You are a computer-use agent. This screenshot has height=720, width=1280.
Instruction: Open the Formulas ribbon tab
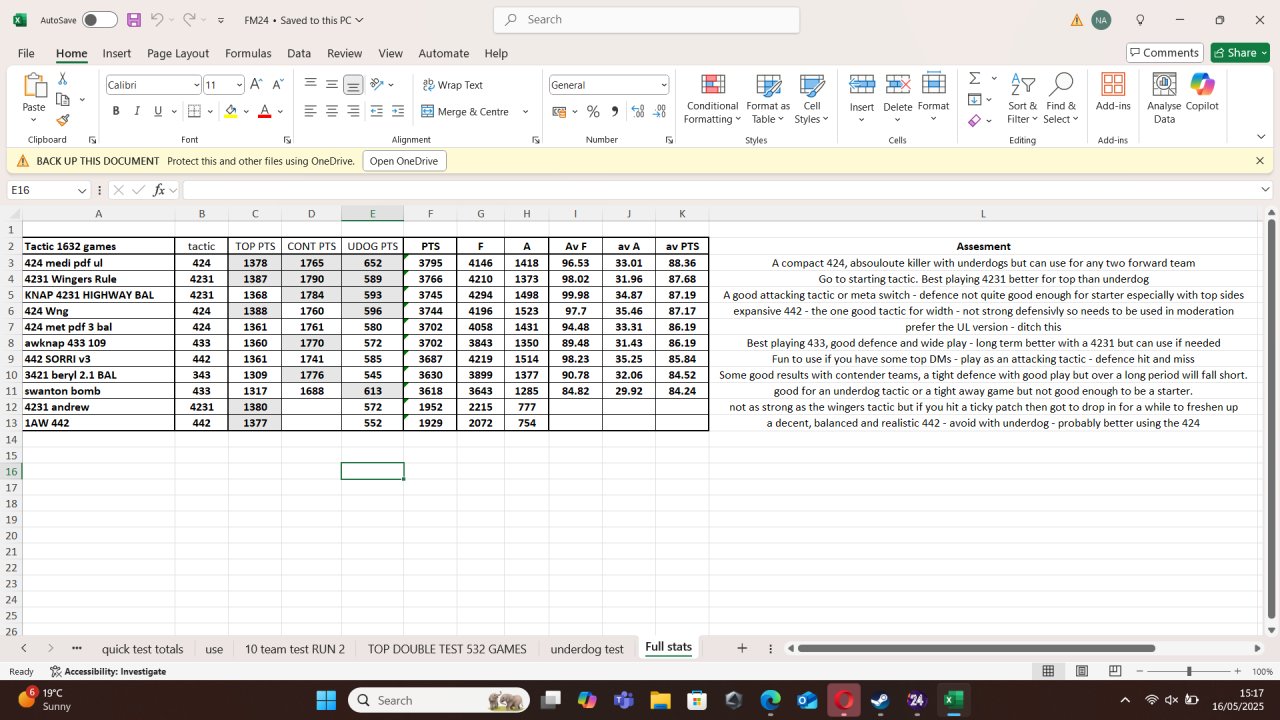tap(248, 54)
